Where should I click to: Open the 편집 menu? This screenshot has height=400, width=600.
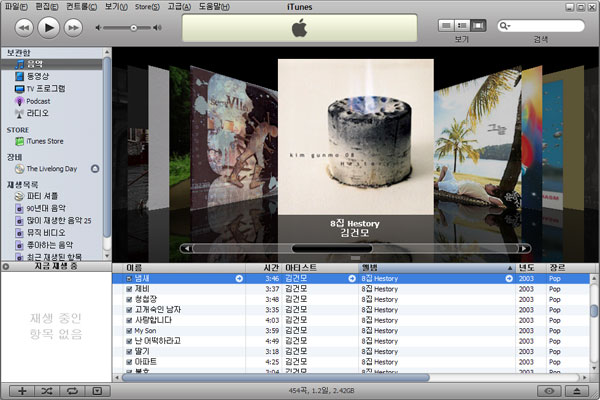[x=47, y=7]
